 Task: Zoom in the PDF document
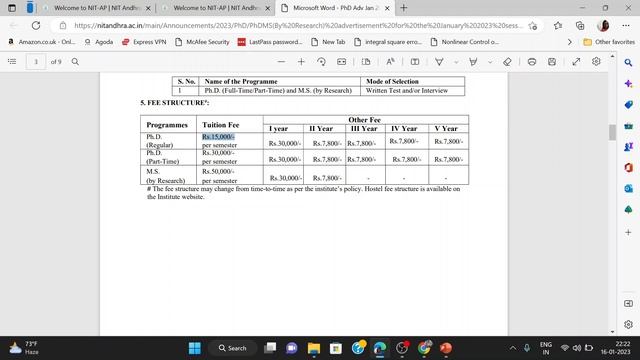click(301, 62)
